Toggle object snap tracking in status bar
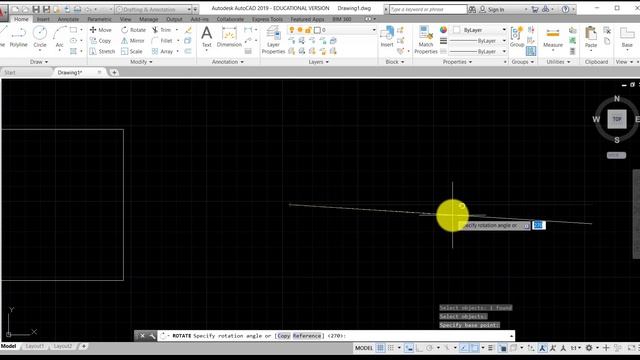 pyautogui.click(x=464, y=348)
